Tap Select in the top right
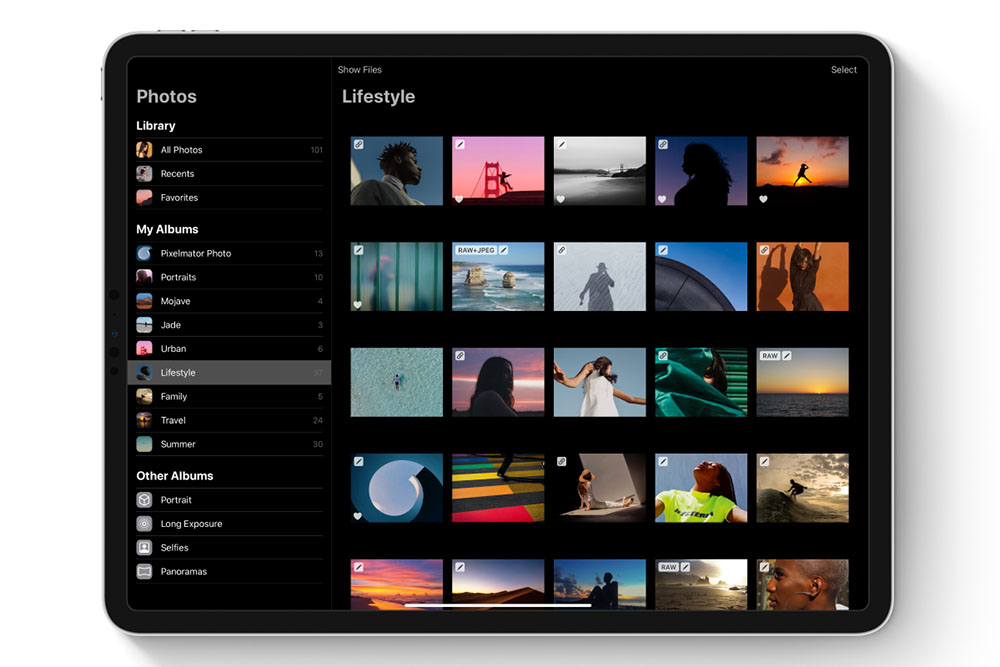The width and height of the screenshot is (1000, 667). 843,70
